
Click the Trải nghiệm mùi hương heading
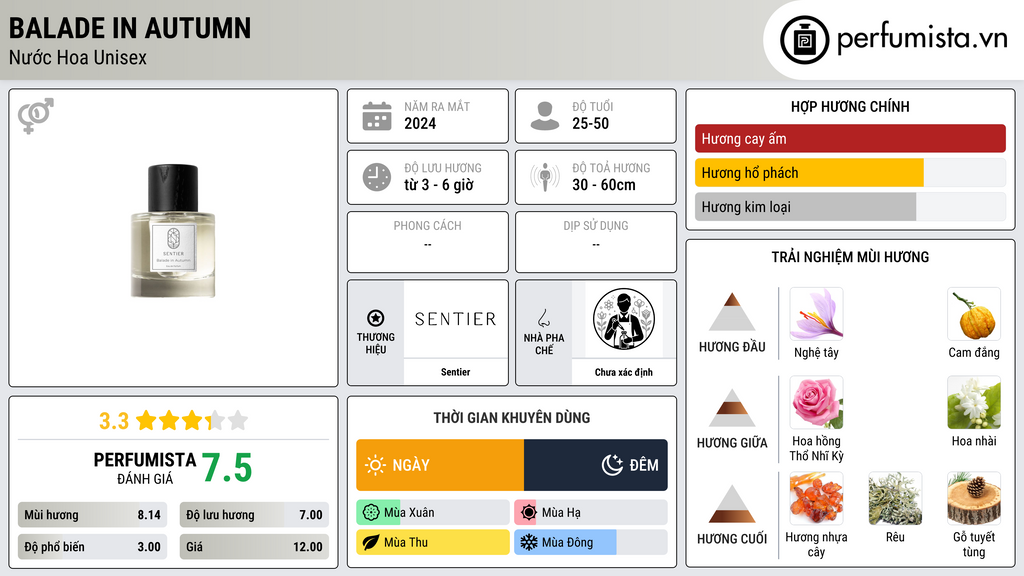pos(850,257)
